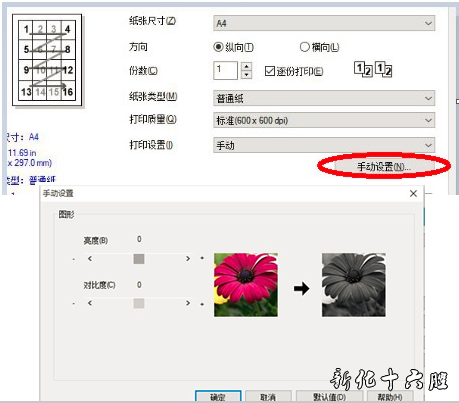Click the brightness slider right arrow

point(188,258)
